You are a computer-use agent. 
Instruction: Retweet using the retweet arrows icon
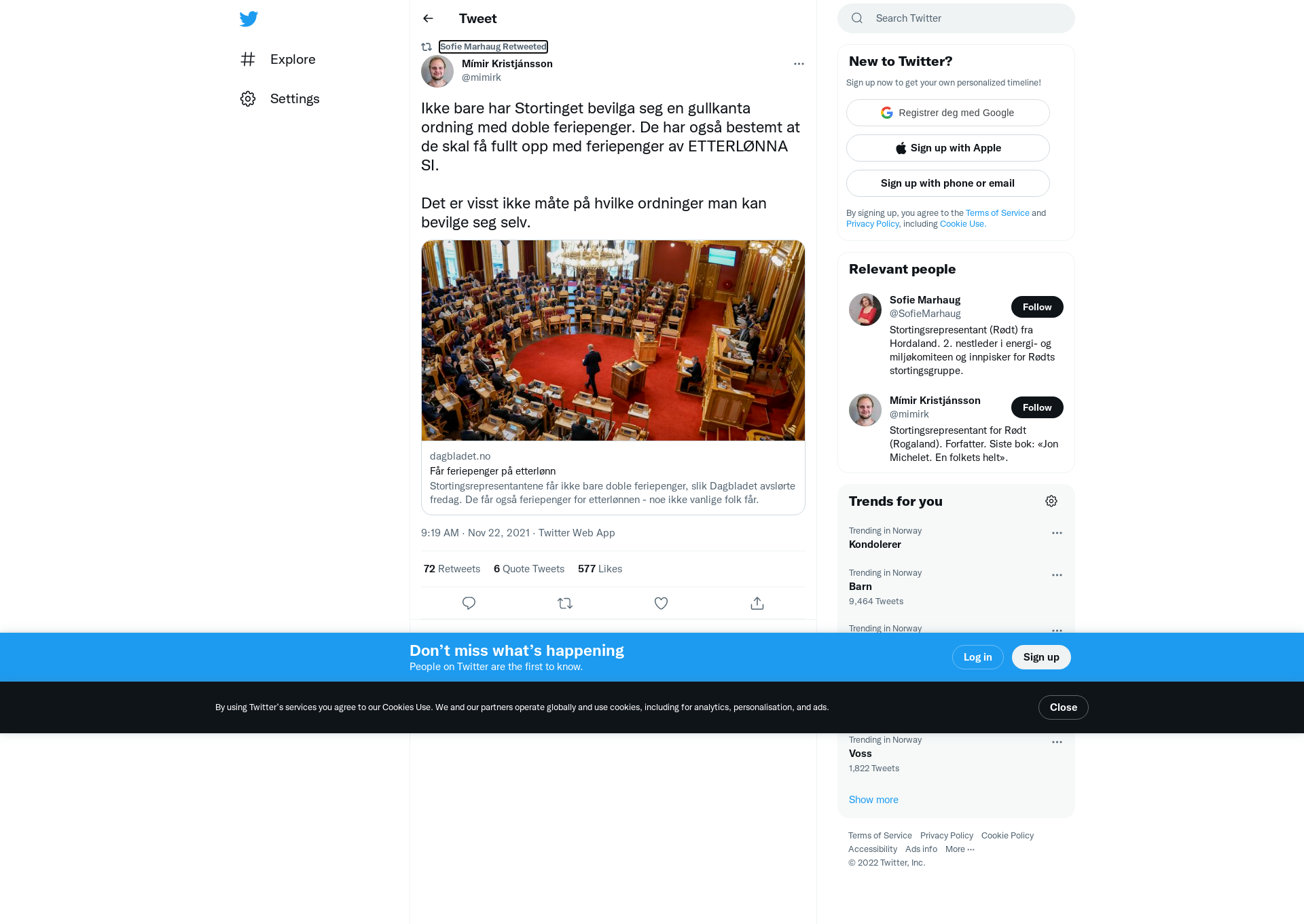point(565,603)
